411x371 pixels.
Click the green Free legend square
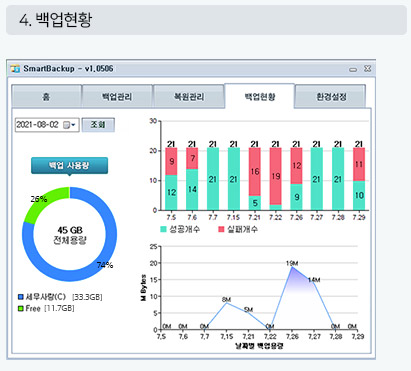(21, 308)
